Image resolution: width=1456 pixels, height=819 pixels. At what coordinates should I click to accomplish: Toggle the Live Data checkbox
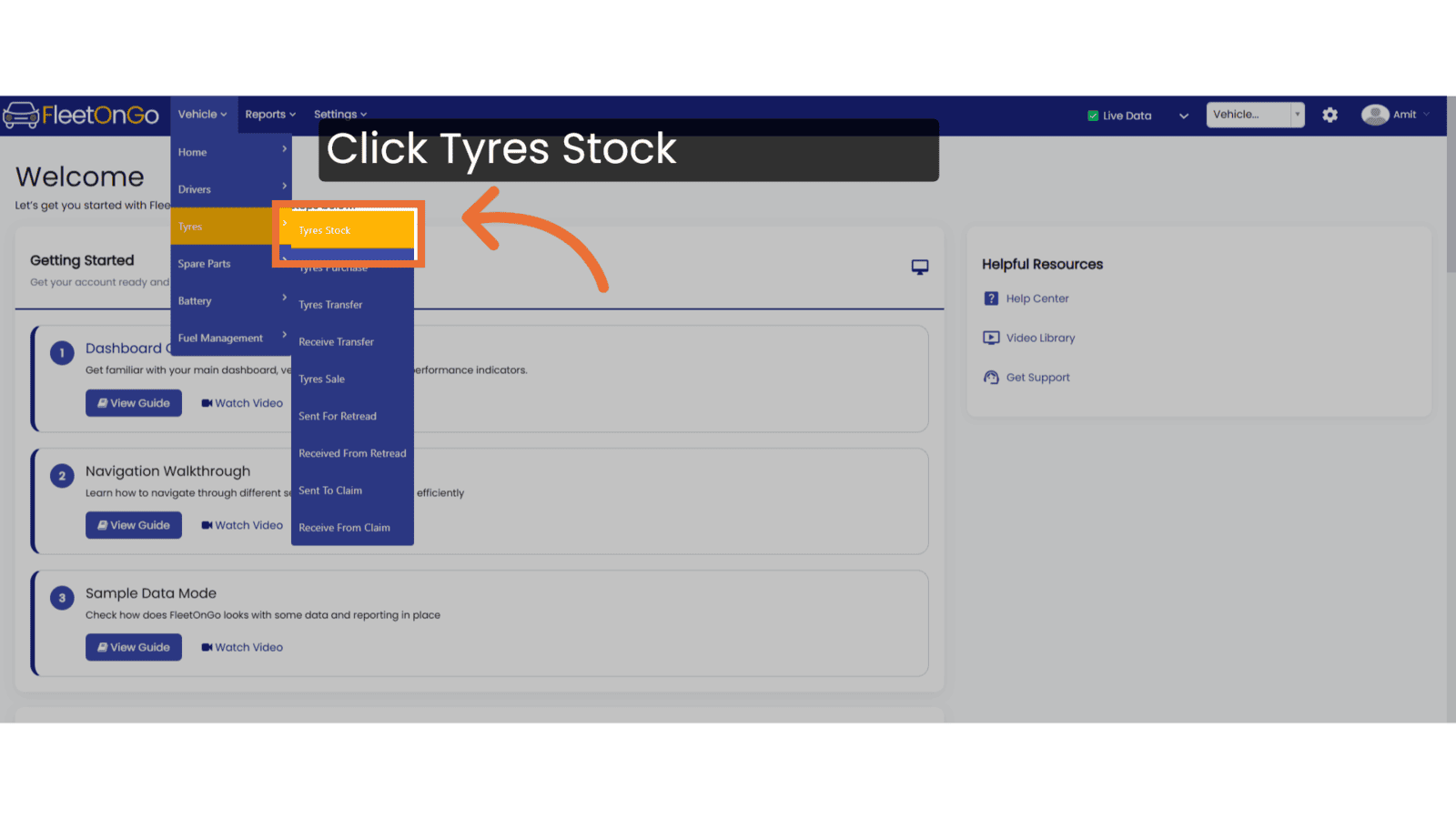click(1093, 116)
